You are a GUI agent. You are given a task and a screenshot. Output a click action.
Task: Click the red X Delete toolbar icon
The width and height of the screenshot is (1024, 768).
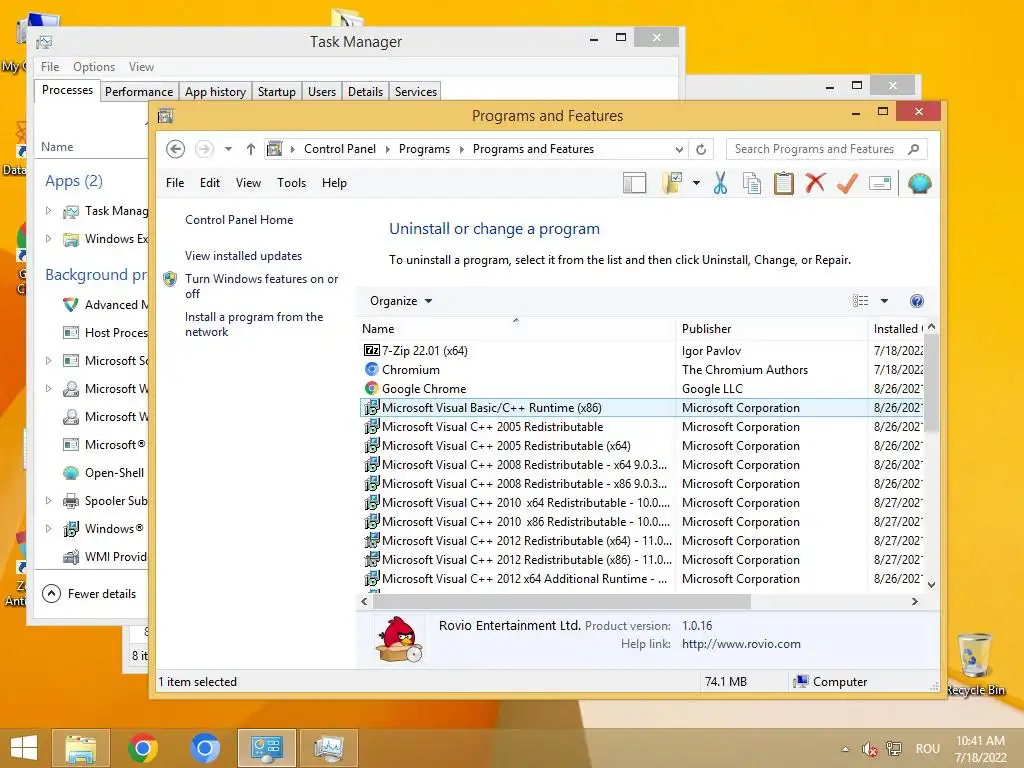pos(815,183)
